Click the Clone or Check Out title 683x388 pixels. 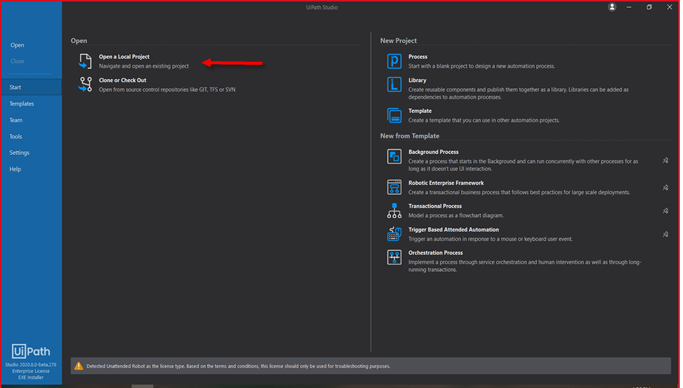pos(122,80)
